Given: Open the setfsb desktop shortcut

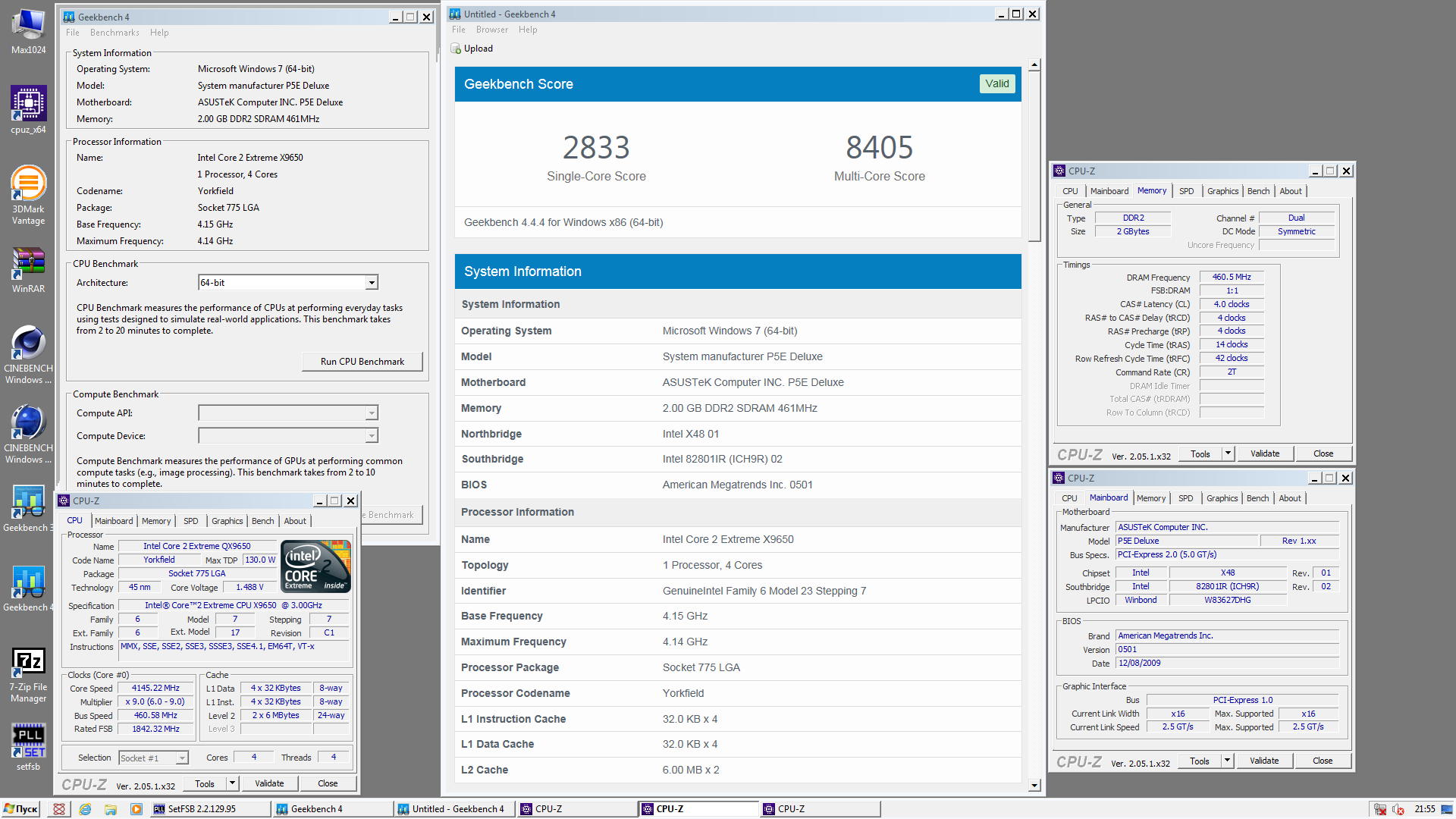Looking at the screenshot, I should tap(28, 747).
